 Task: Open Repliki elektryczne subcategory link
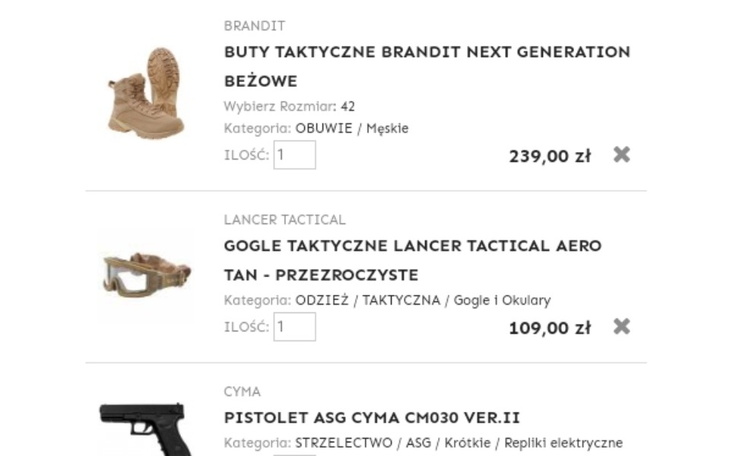tap(563, 443)
